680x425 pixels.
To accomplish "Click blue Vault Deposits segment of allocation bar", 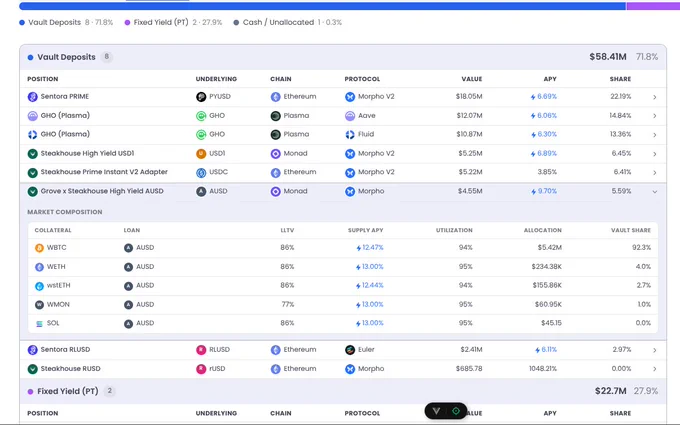I will click(x=322, y=6).
